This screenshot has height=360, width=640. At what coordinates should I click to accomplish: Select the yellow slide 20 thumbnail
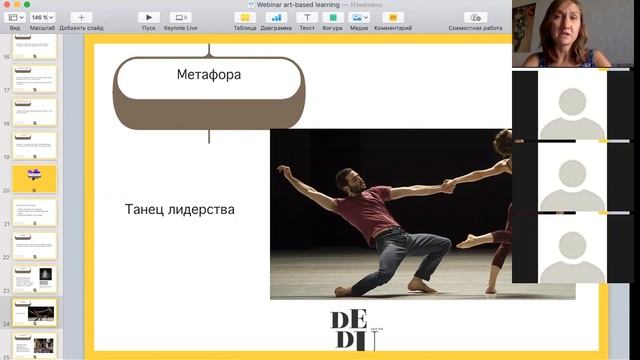click(34, 179)
